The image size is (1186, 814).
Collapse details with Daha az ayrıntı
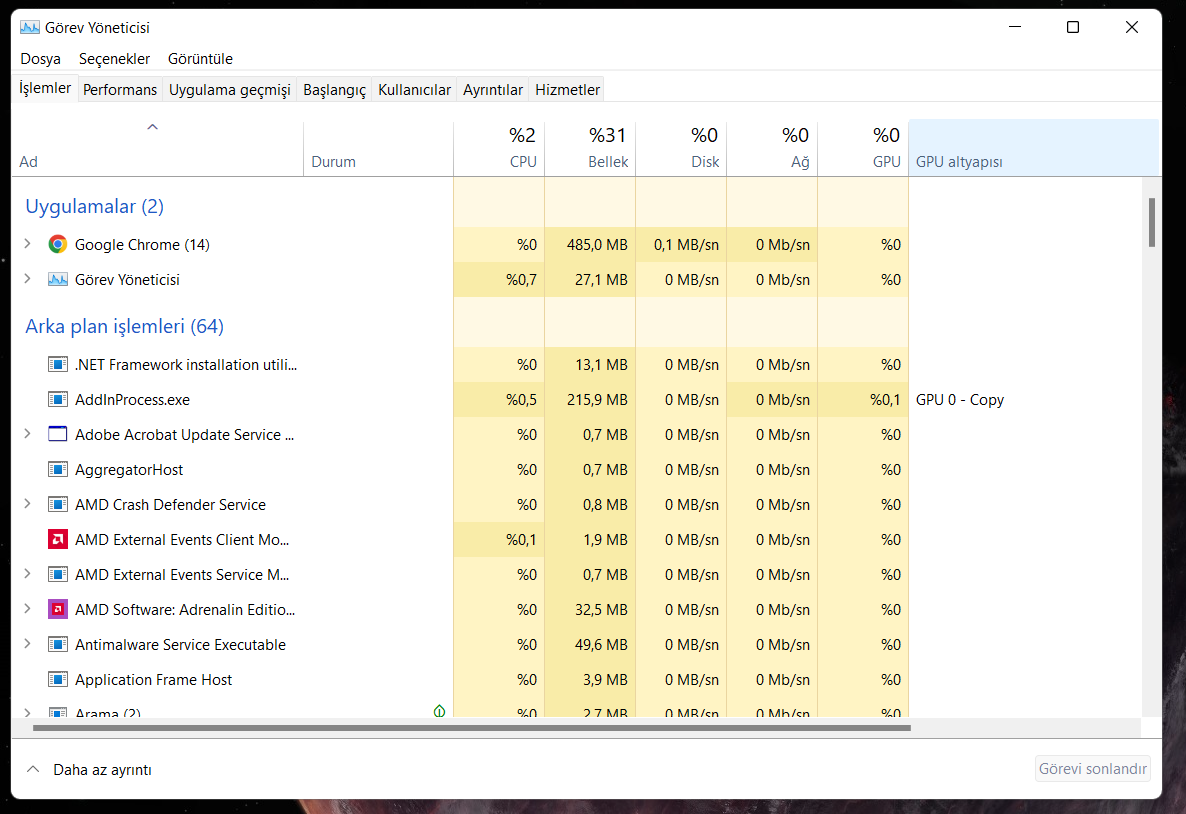(x=89, y=769)
